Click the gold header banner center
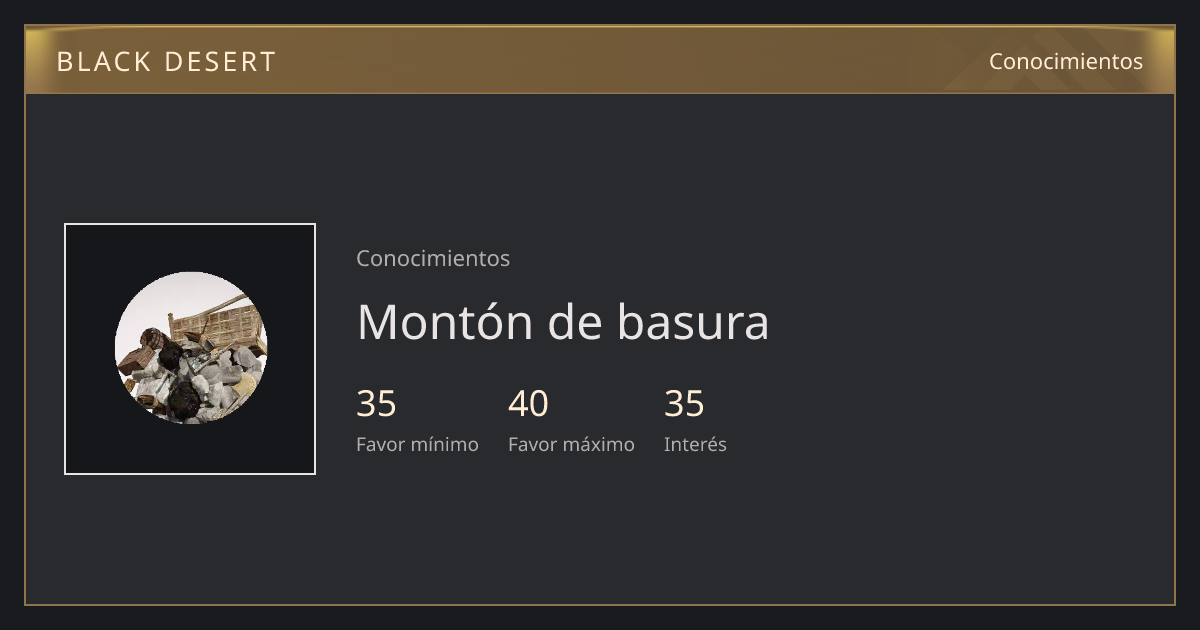Viewport: 1200px width, 630px height. [x=600, y=60]
